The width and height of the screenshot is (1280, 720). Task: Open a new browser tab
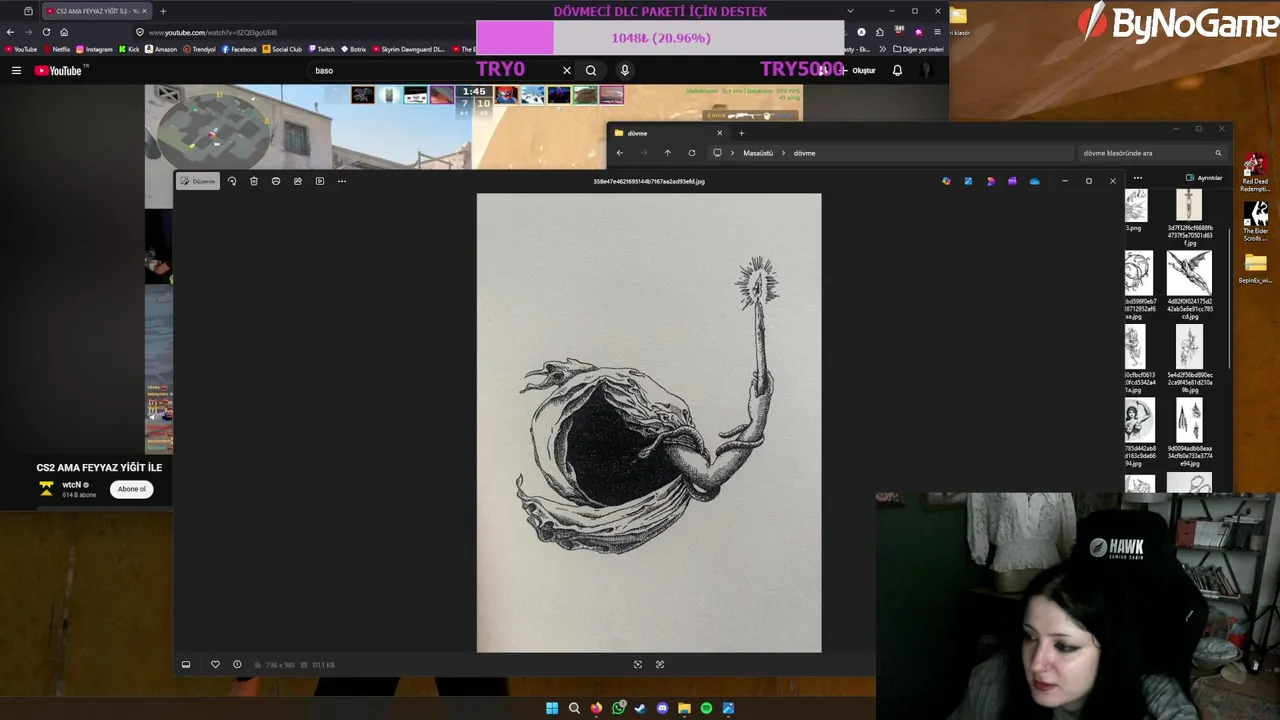(x=163, y=11)
